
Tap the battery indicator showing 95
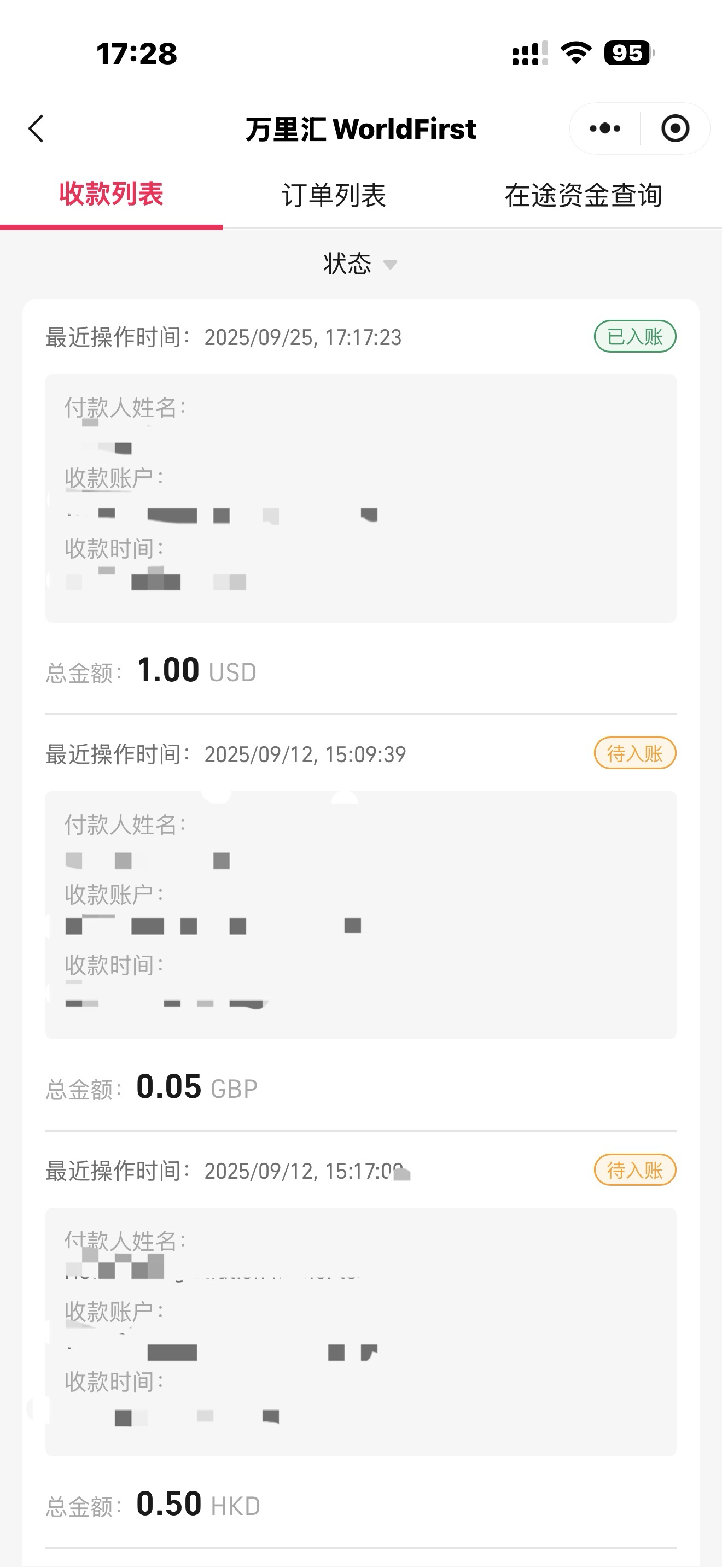pyautogui.click(x=629, y=53)
